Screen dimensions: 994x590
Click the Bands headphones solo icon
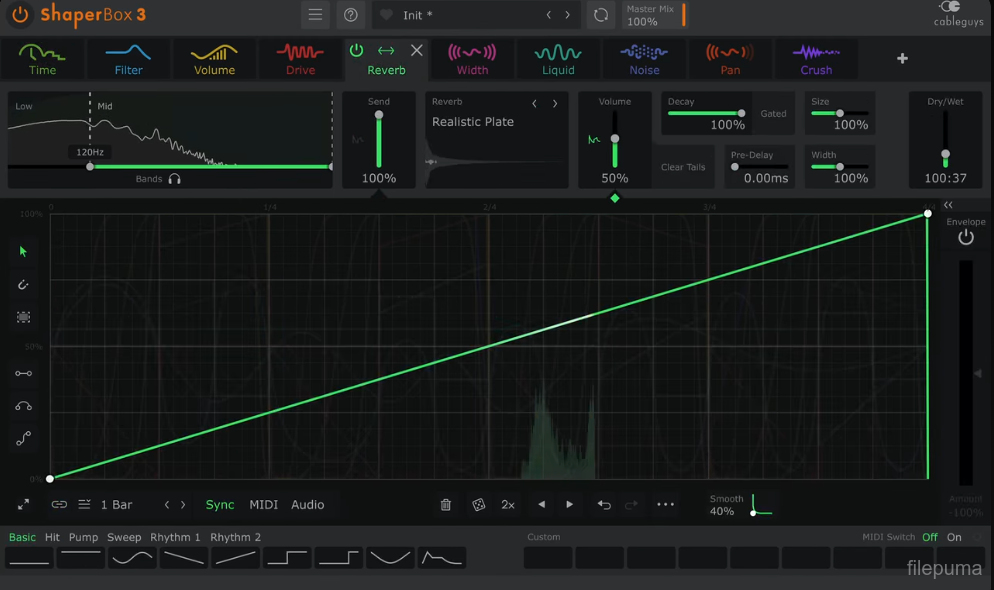tap(175, 179)
